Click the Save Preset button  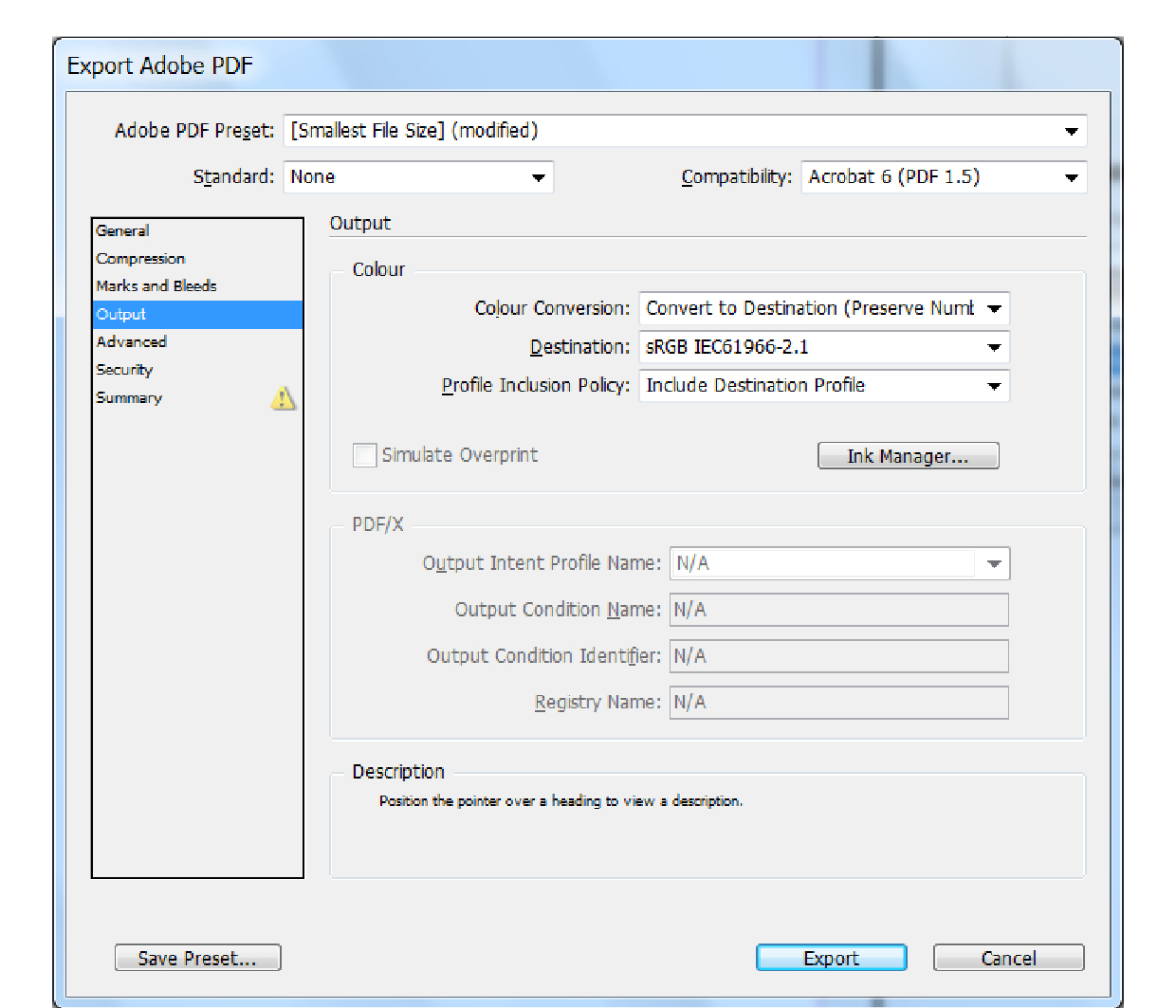pyautogui.click(x=197, y=958)
